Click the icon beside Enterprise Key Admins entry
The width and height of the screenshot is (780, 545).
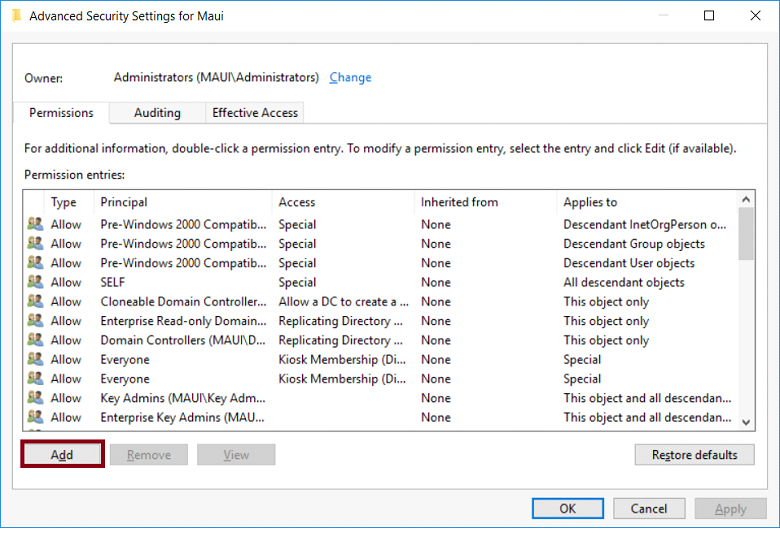pos(36,417)
